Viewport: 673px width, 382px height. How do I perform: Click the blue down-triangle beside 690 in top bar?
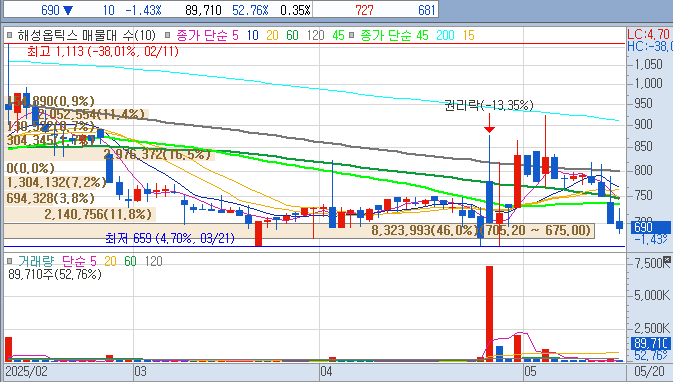pos(68,10)
